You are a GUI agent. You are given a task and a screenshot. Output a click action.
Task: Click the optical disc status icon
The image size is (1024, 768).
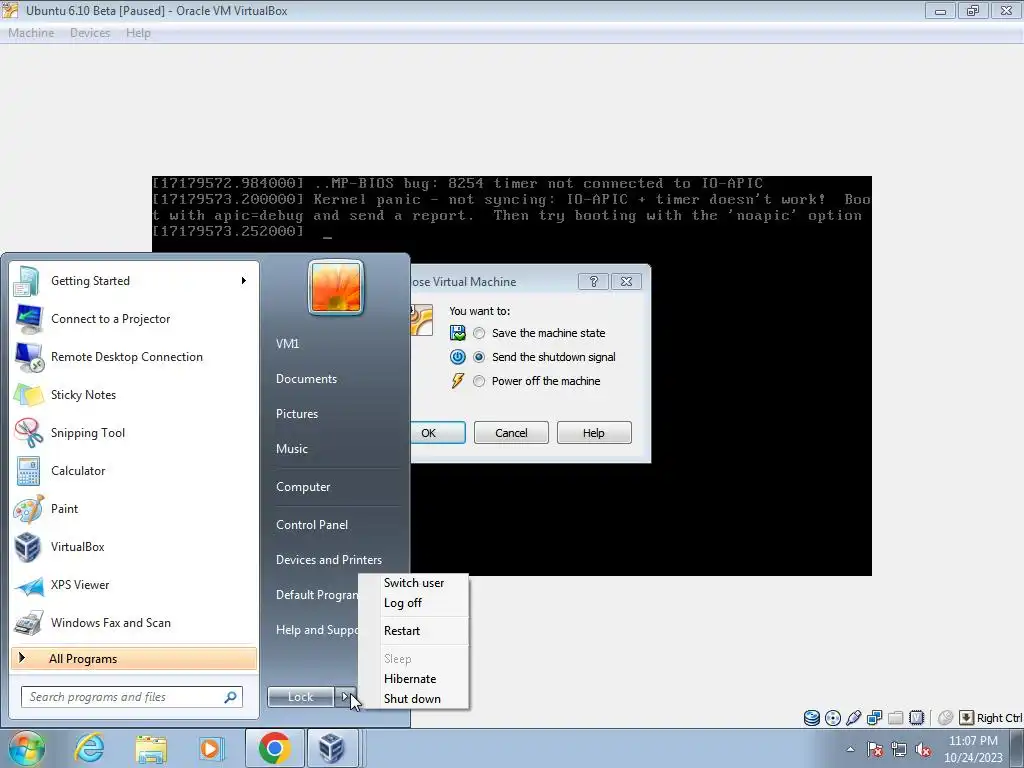pyautogui.click(x=833, y=718)
